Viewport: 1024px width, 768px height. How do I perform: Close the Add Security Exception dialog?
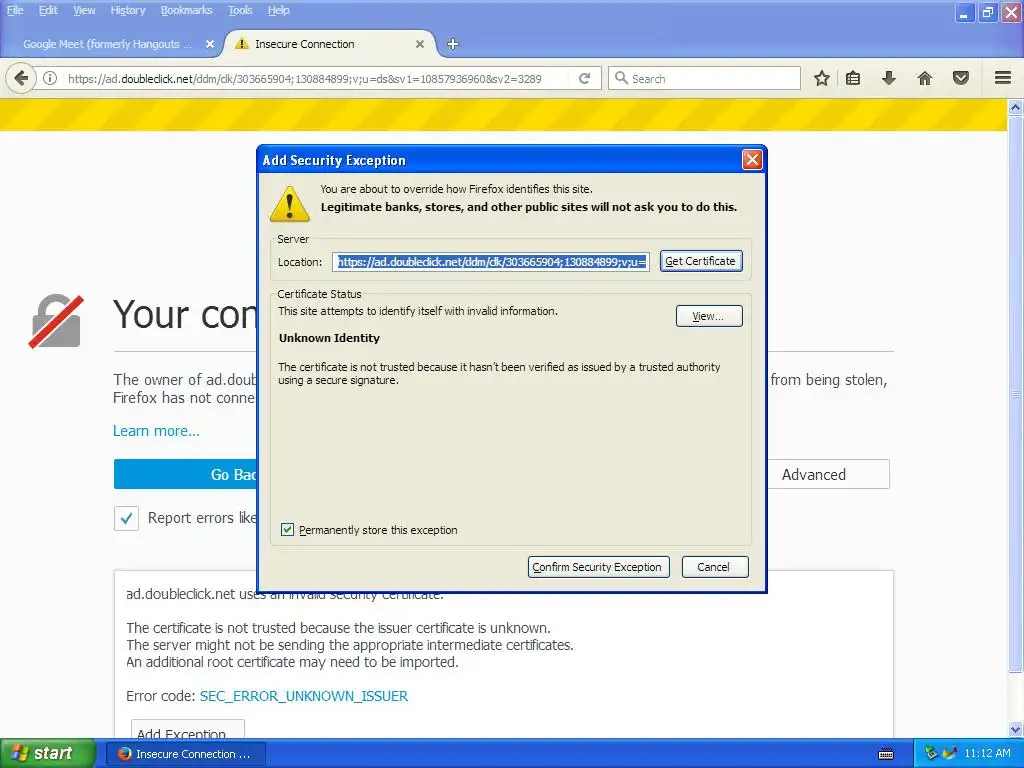tap(752, 159)
